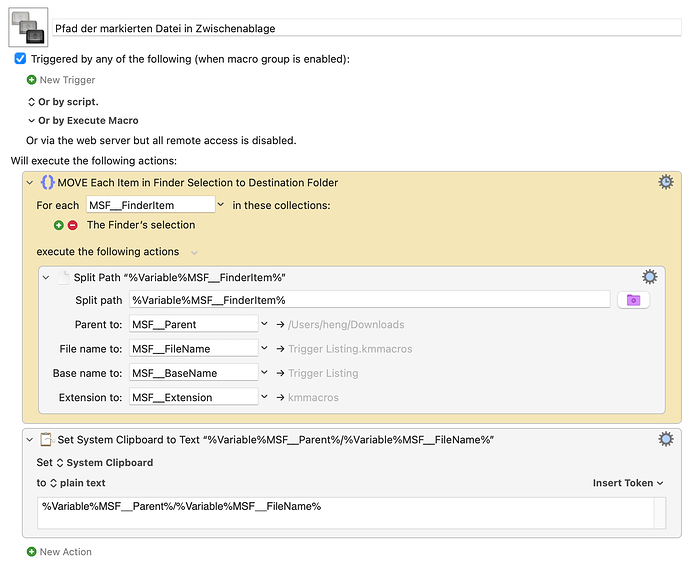Click the kmmacros extension preview text
This screenshot has height=565, width=690.
(x=313, y=398)
